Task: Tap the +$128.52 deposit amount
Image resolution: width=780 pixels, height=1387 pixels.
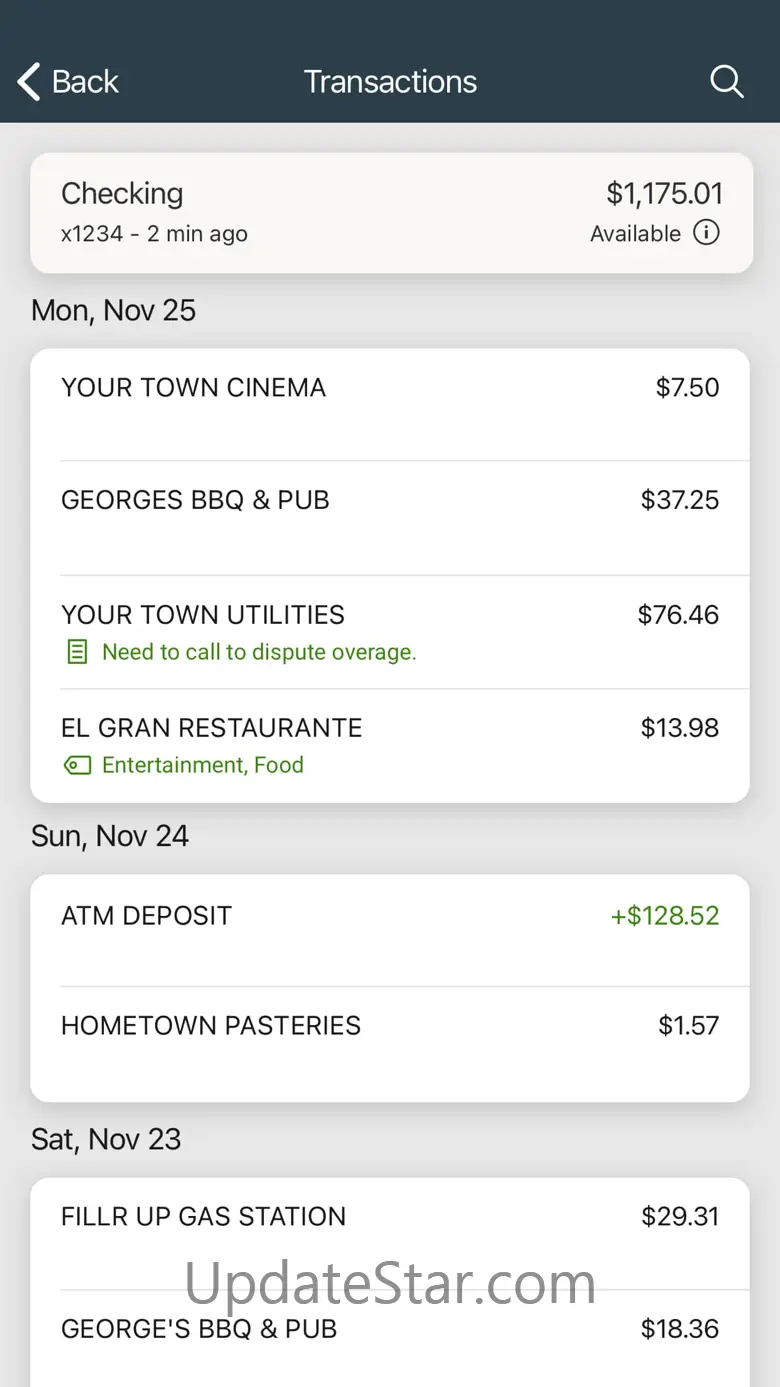Action: point(665,916)
